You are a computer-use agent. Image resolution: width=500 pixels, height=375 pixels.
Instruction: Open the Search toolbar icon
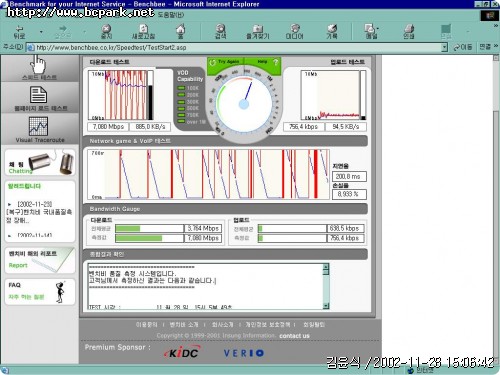tap(220, 29)
